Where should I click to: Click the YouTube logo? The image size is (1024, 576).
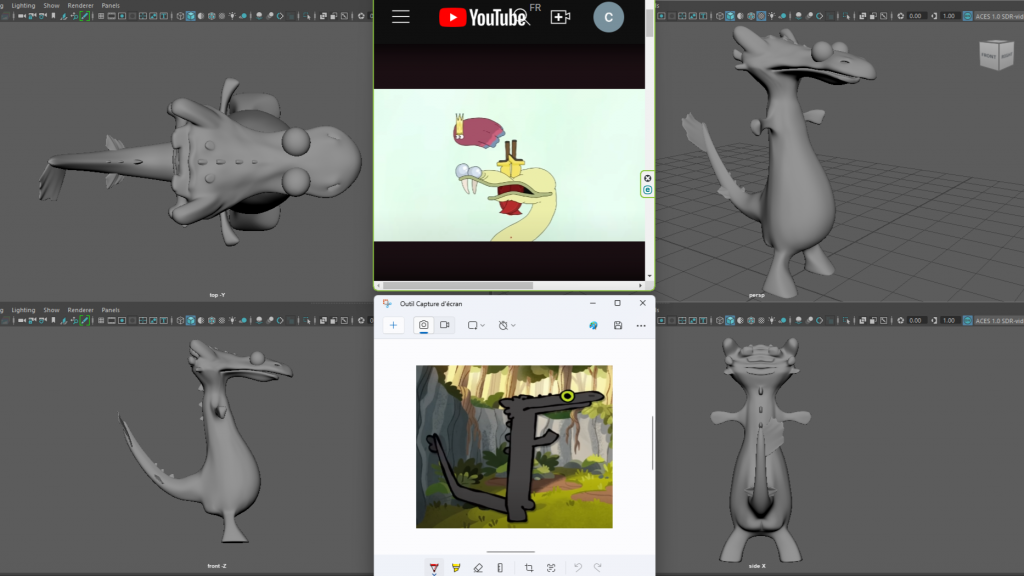(x=483, y=17)
